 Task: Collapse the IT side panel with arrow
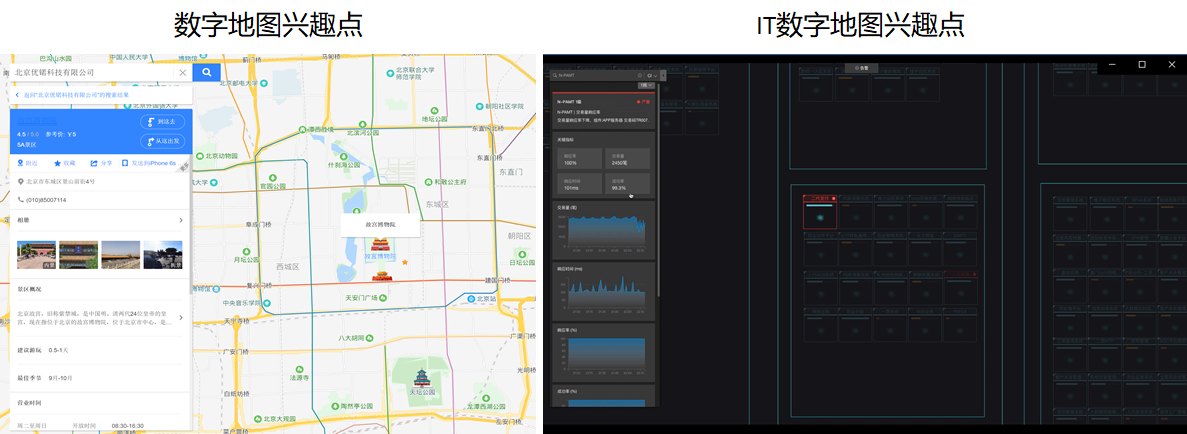(663, 76)
